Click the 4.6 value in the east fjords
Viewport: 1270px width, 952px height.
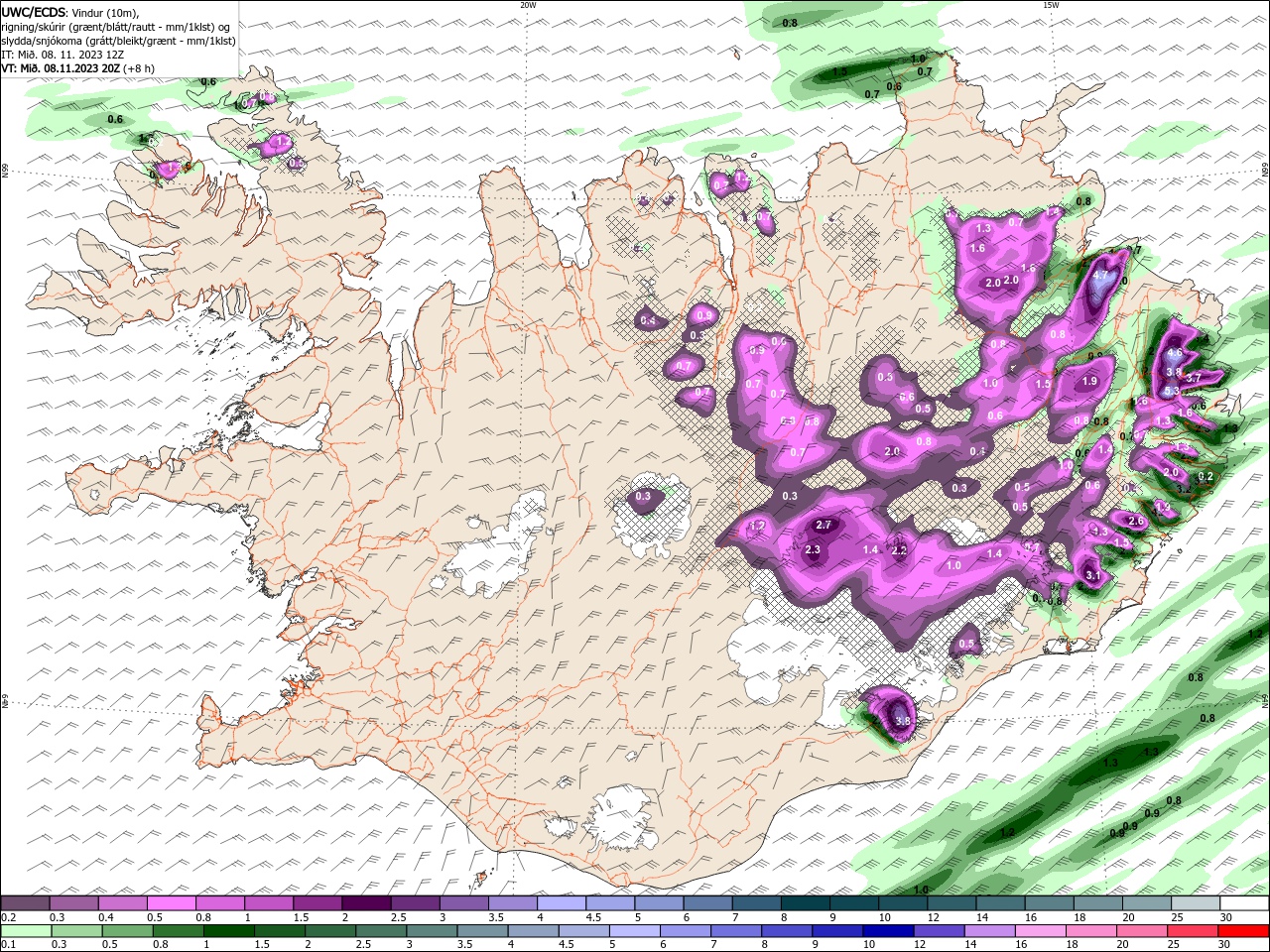click(x=1175, y=353)
